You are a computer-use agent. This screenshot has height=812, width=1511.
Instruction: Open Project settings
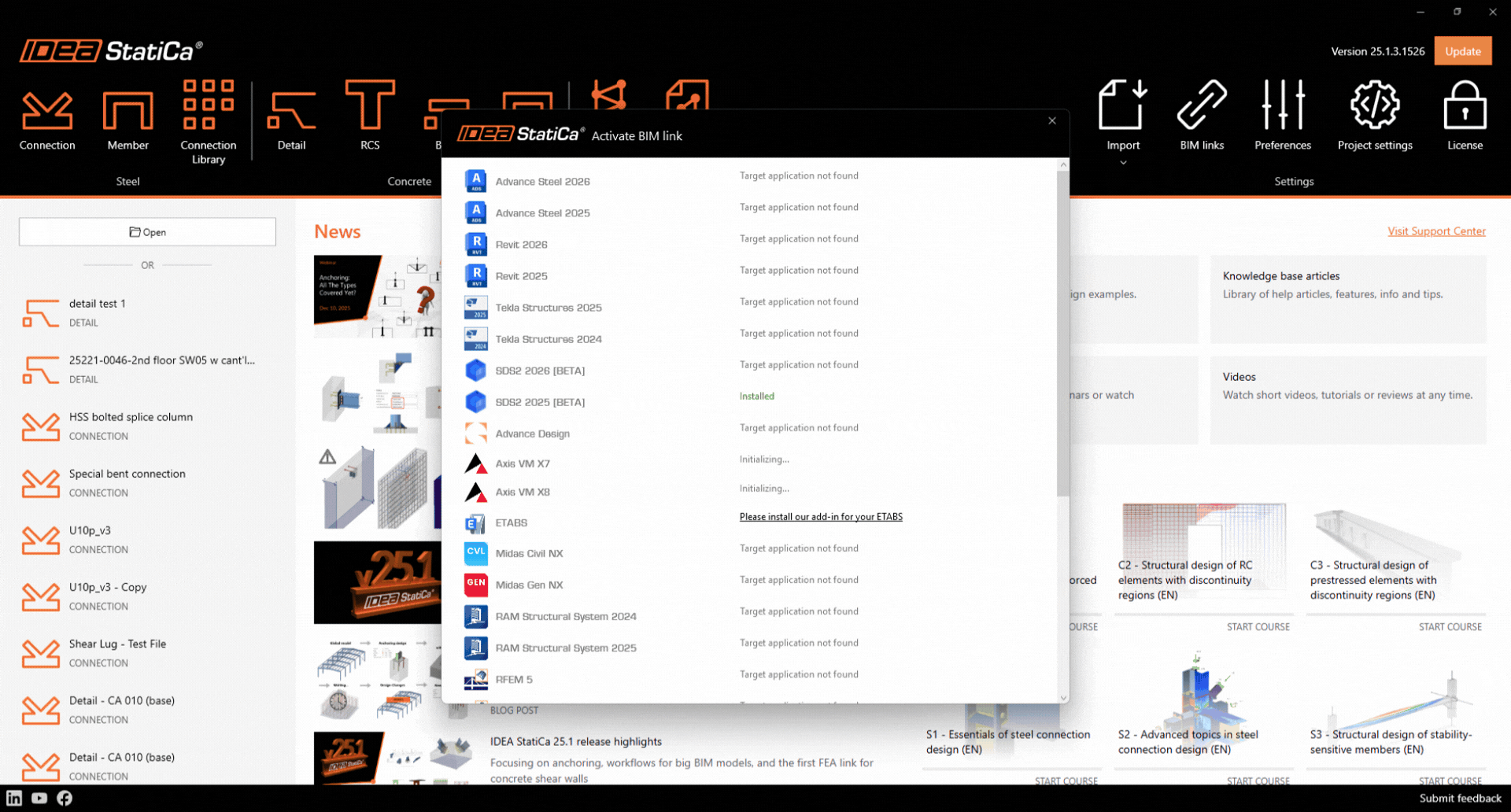coord(1375,115)
